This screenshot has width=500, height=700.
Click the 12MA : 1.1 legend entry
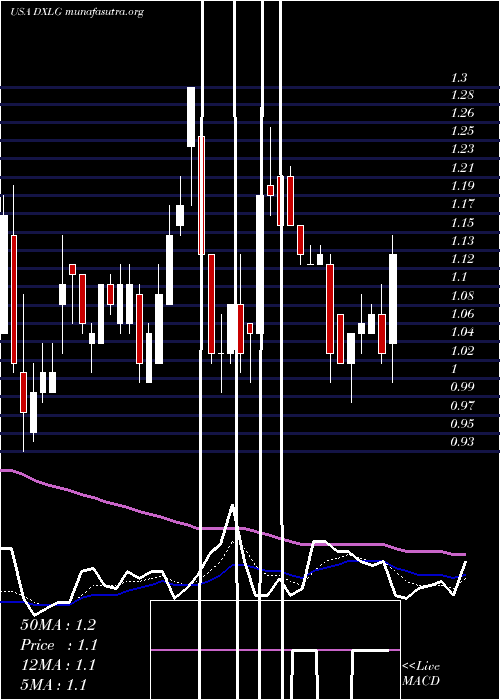58,665
